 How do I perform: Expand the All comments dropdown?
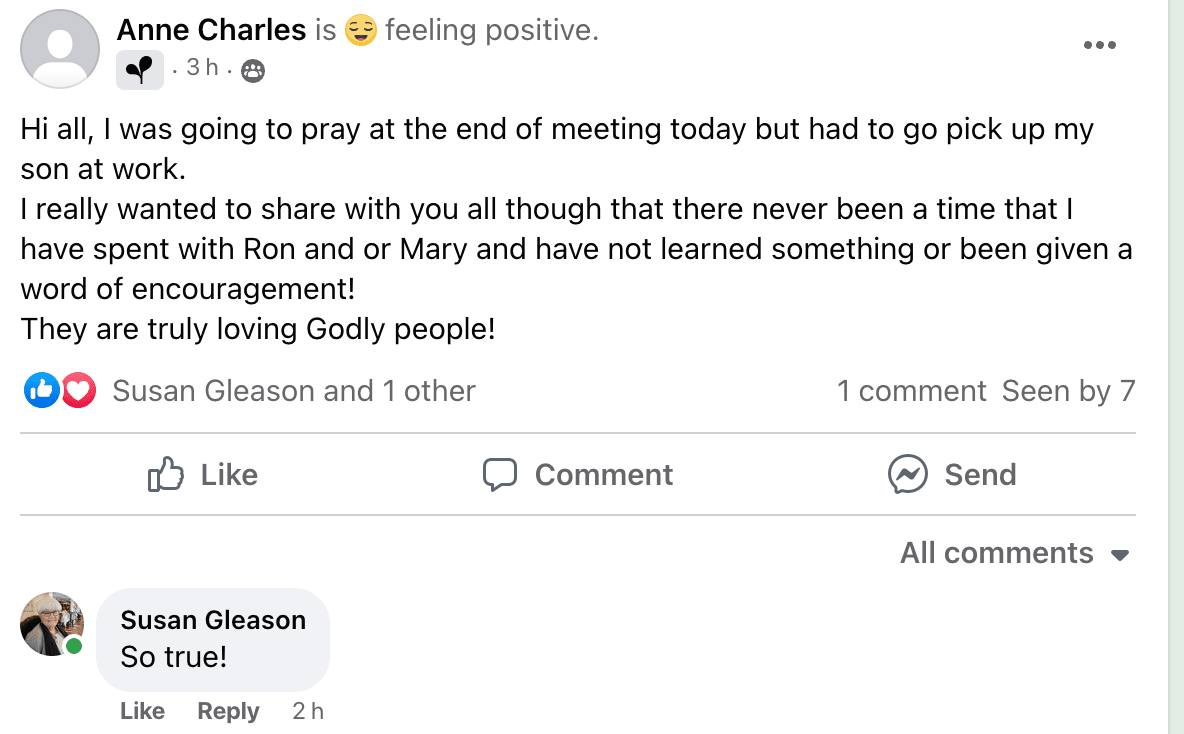(1014, 553)
